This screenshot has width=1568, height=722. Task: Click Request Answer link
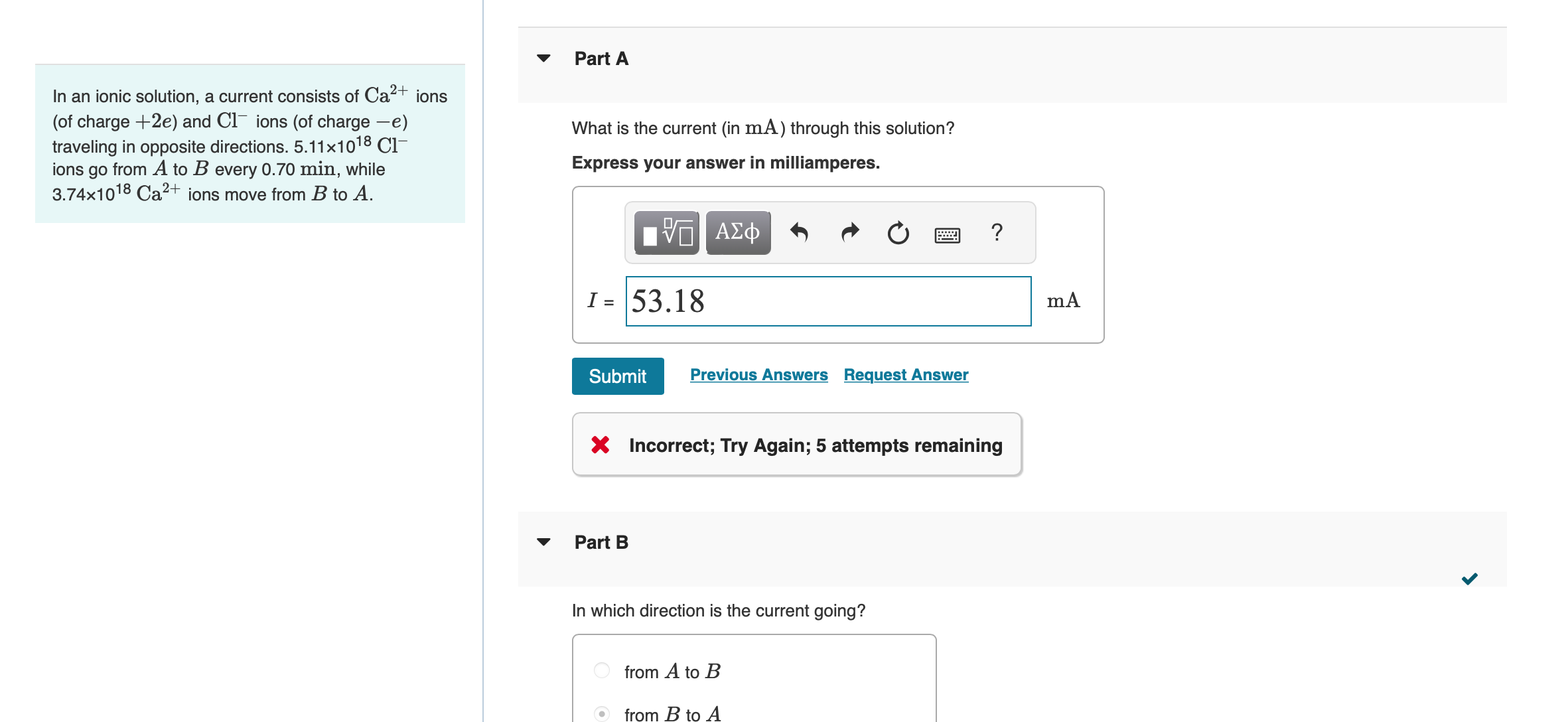pyautogui.click(x=905, y=374)
